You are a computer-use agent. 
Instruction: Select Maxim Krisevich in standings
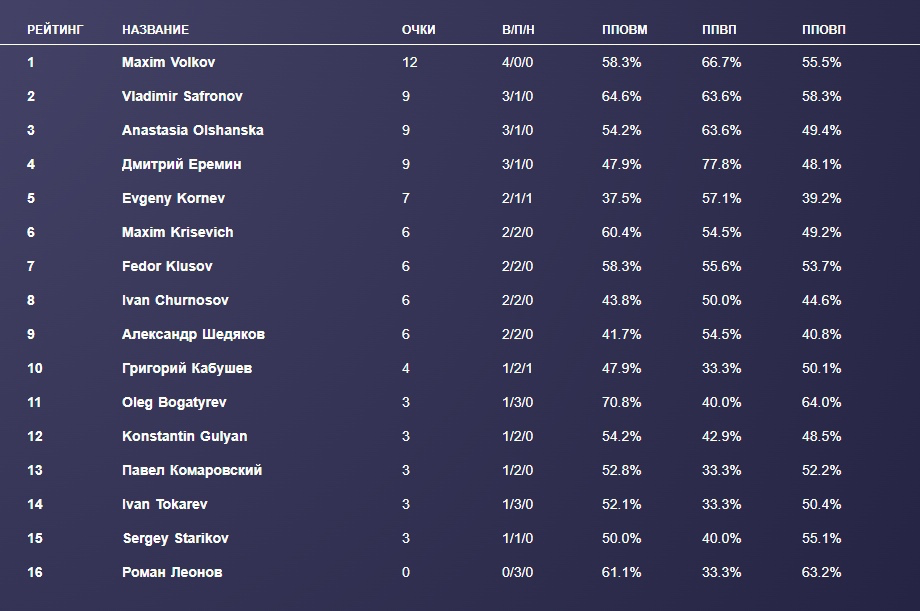(177, 232)
